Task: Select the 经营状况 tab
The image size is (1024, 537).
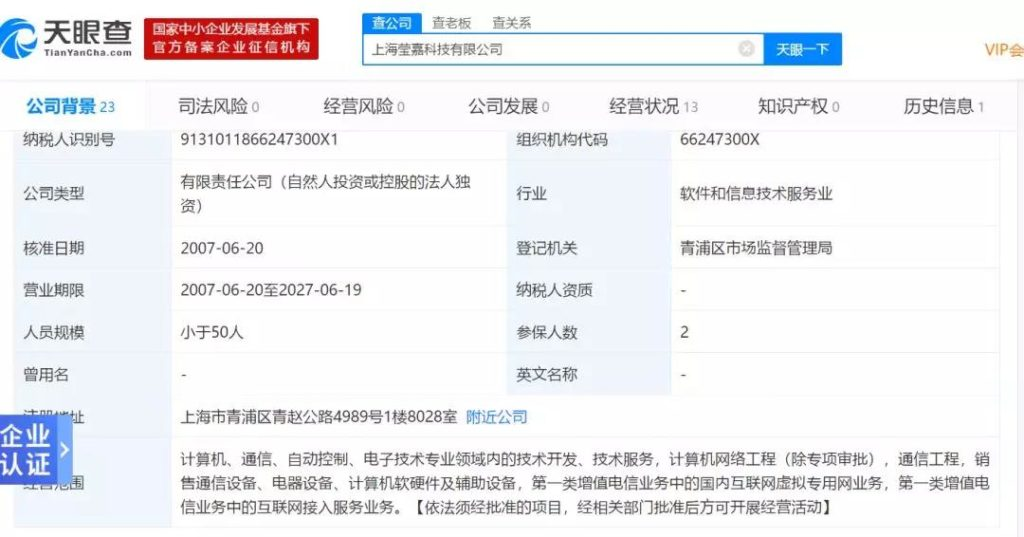Action: pyautogui.click(x=654, y=106)
